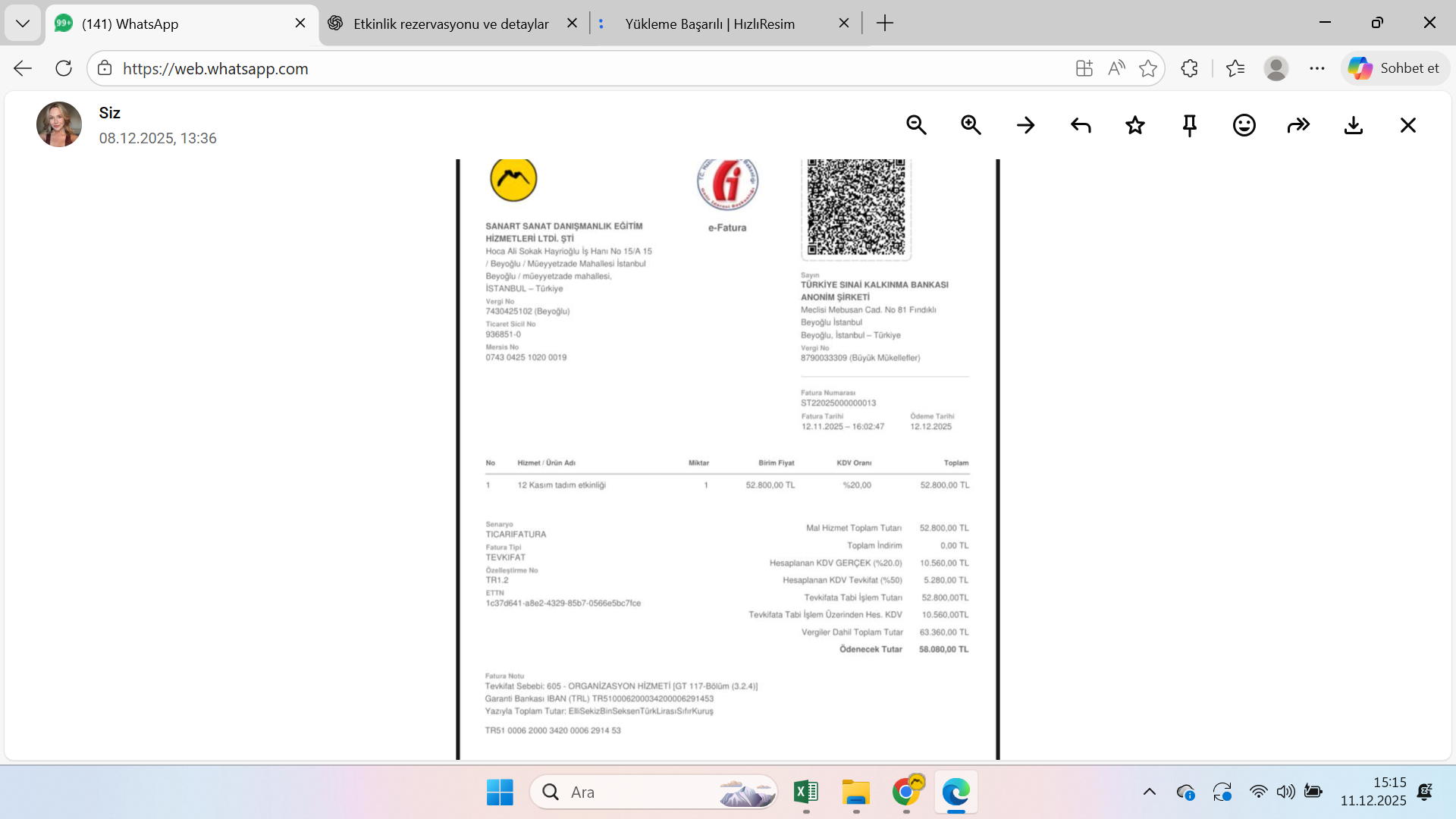Image resolution: width=1456 pixels, height=819 pixels.
Task: Open Microsoft Edge from the taskbar
Action: 956,792
